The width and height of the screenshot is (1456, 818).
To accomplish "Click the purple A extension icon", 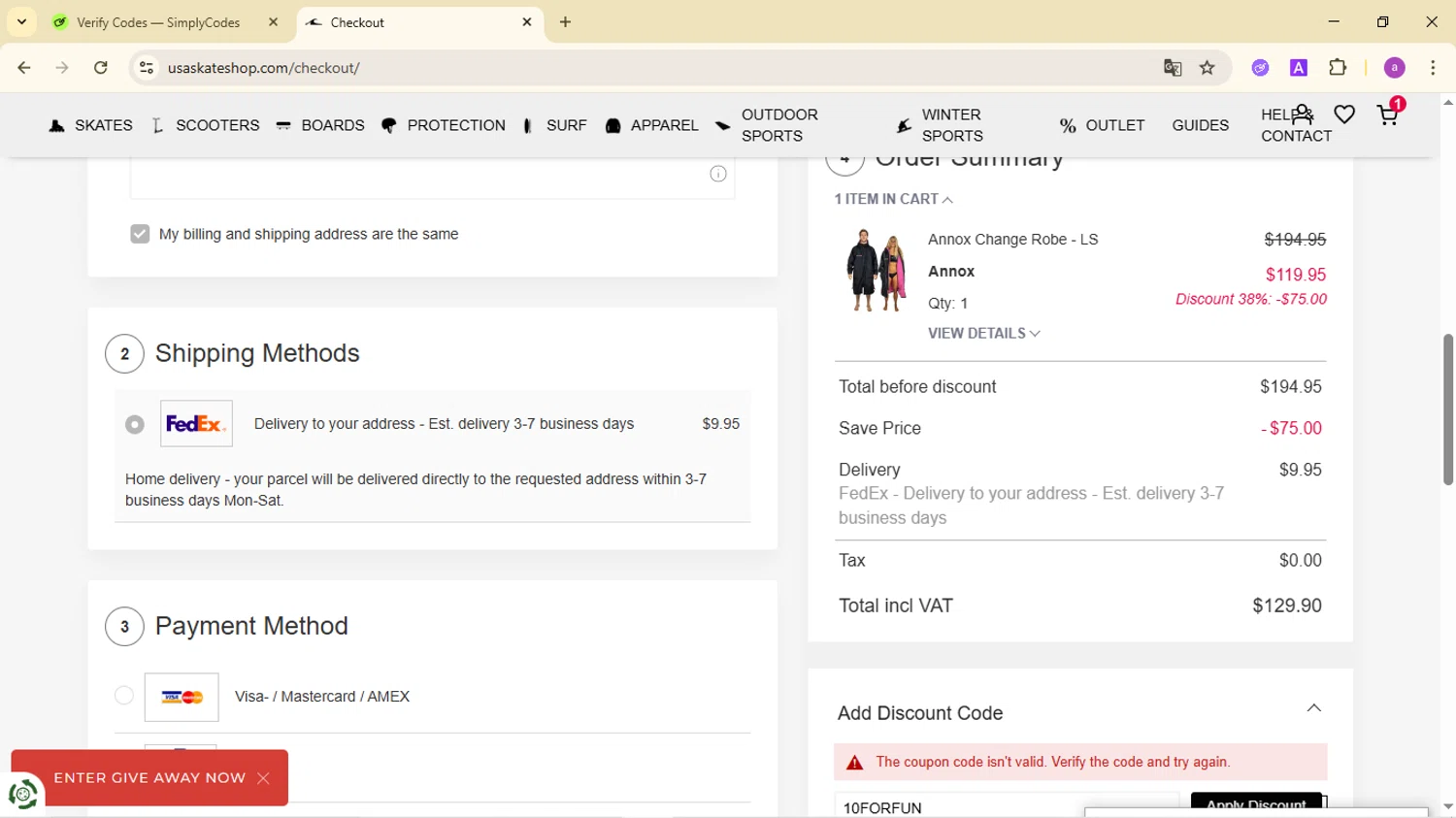I will point(1299,68).
